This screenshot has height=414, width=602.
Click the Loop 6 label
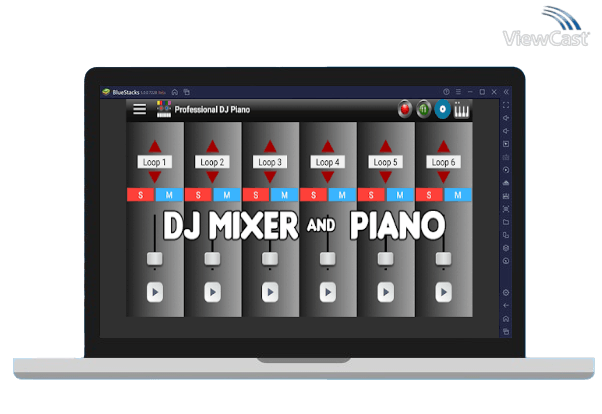coord(443,162)
